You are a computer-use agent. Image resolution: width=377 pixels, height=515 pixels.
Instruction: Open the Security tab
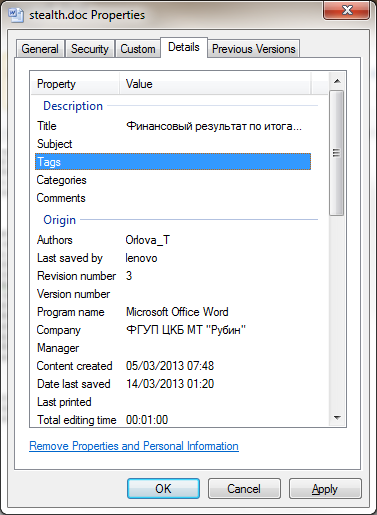[x=90, y=49]
